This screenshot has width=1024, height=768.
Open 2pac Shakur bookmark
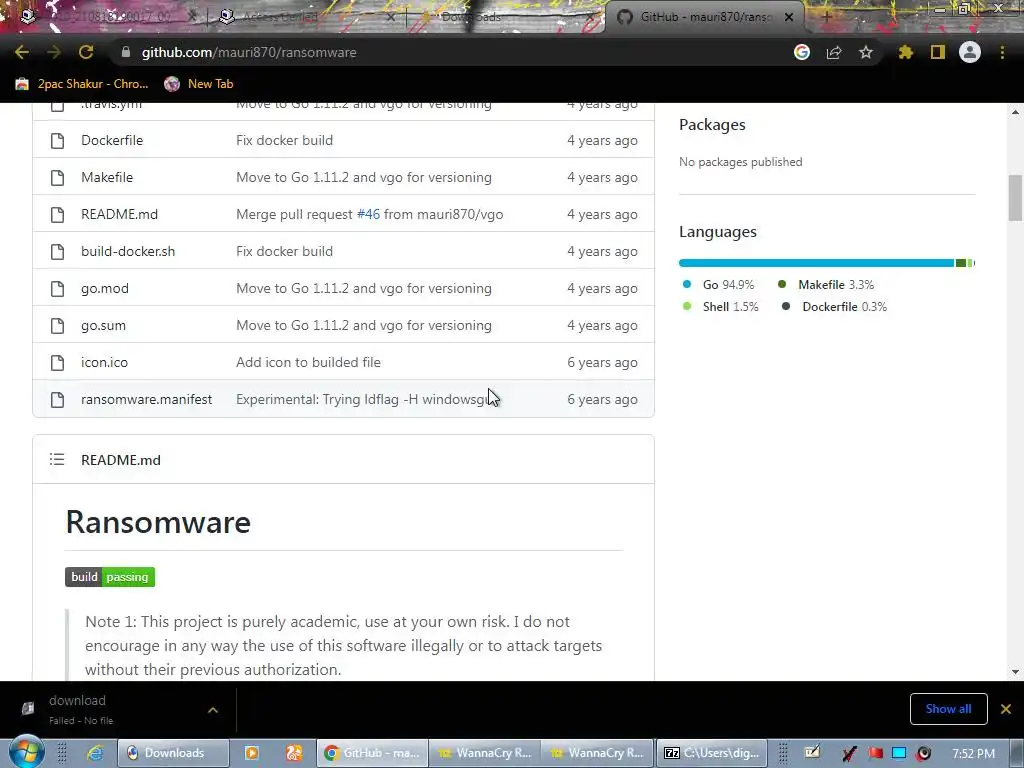click(82, 84)
